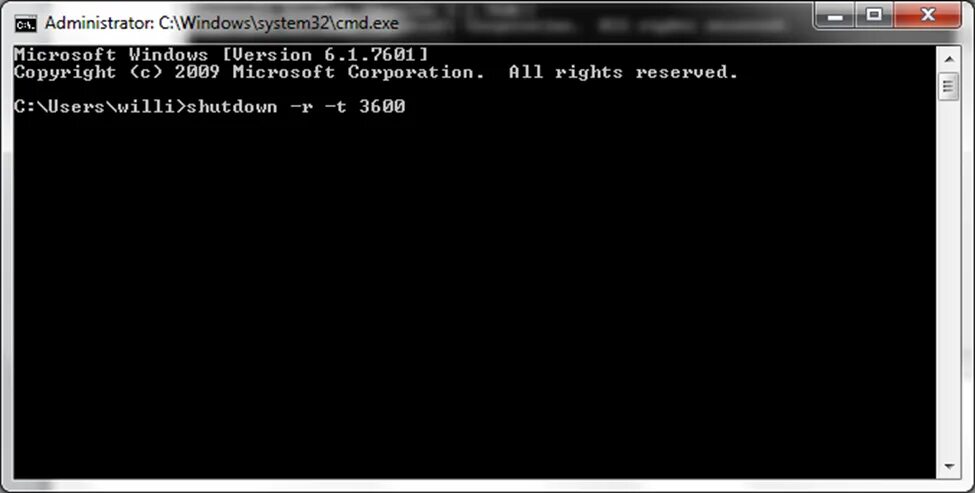This screenshot has width=975, height=493.
Task: Click the -r flag in the command
Action: click(x=302, y=106)
